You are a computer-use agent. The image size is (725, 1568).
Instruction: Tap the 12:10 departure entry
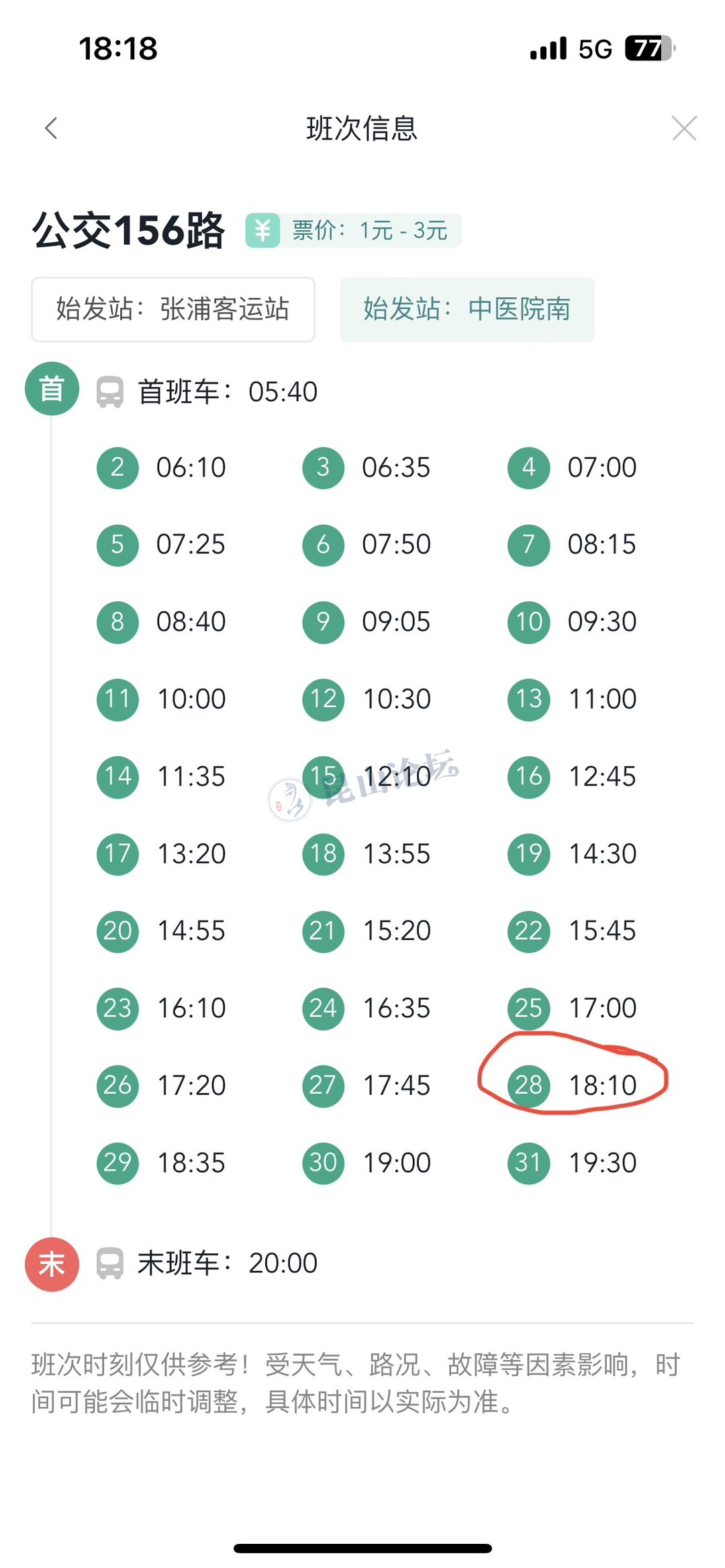tap(397, 777)
